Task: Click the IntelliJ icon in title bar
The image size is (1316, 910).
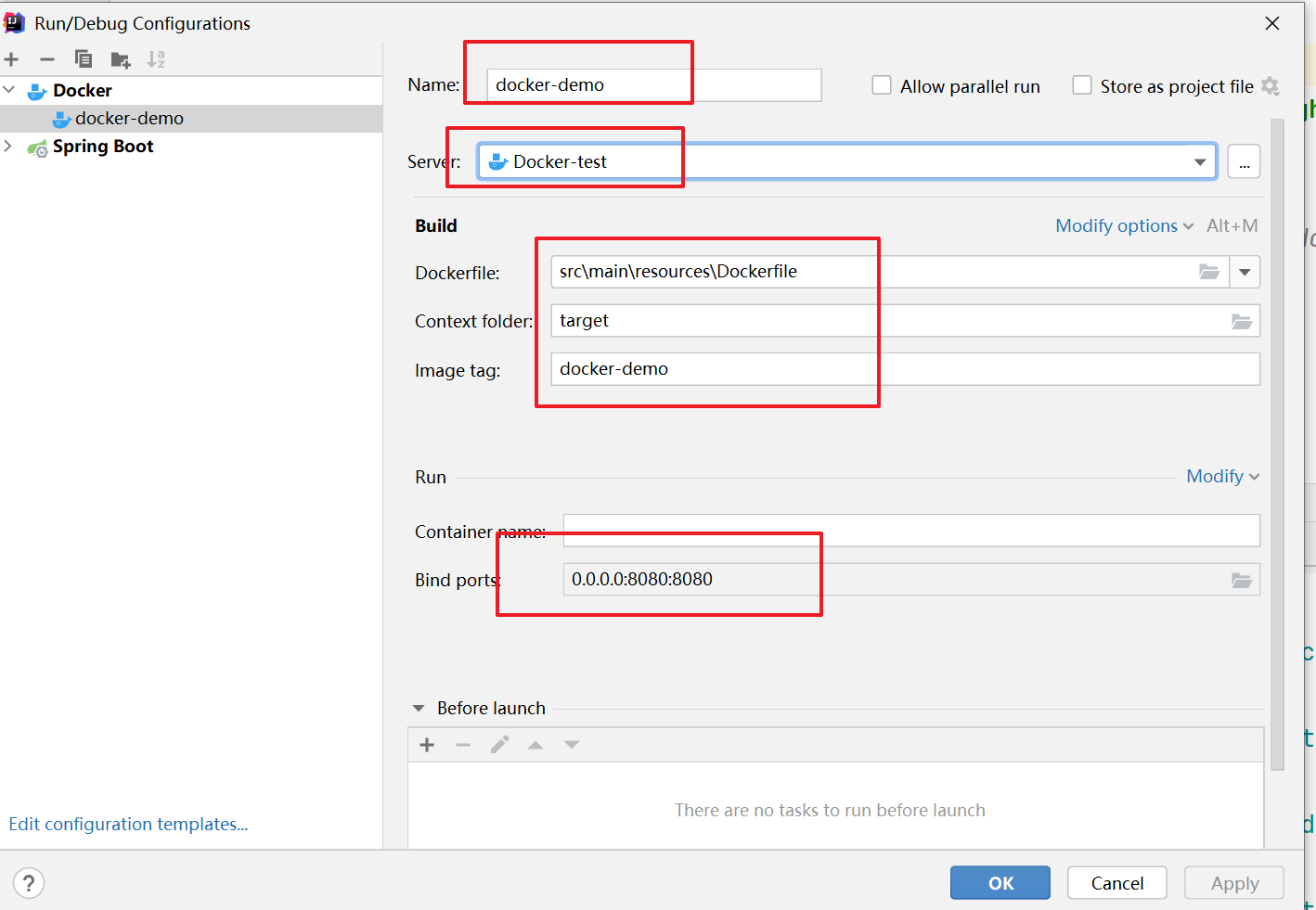Action: point(15,22)
